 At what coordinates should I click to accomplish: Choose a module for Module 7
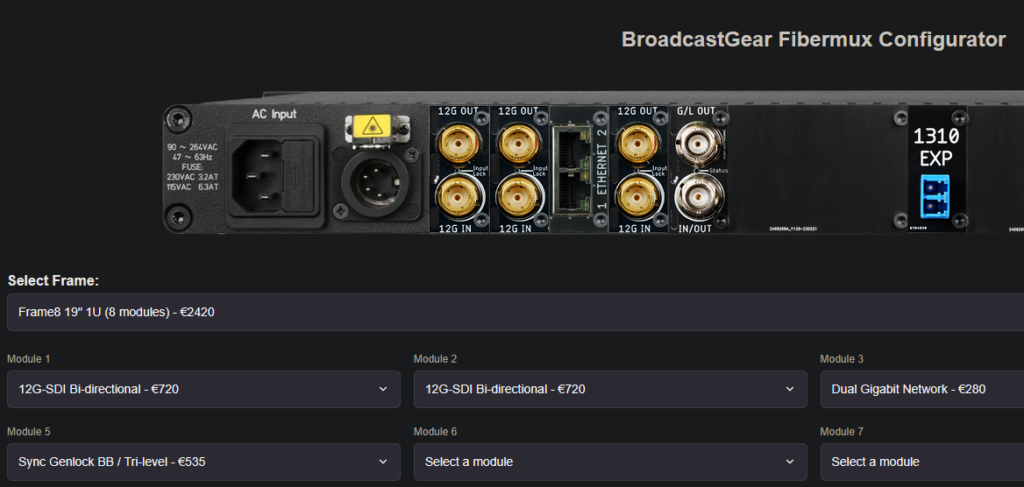922,462
